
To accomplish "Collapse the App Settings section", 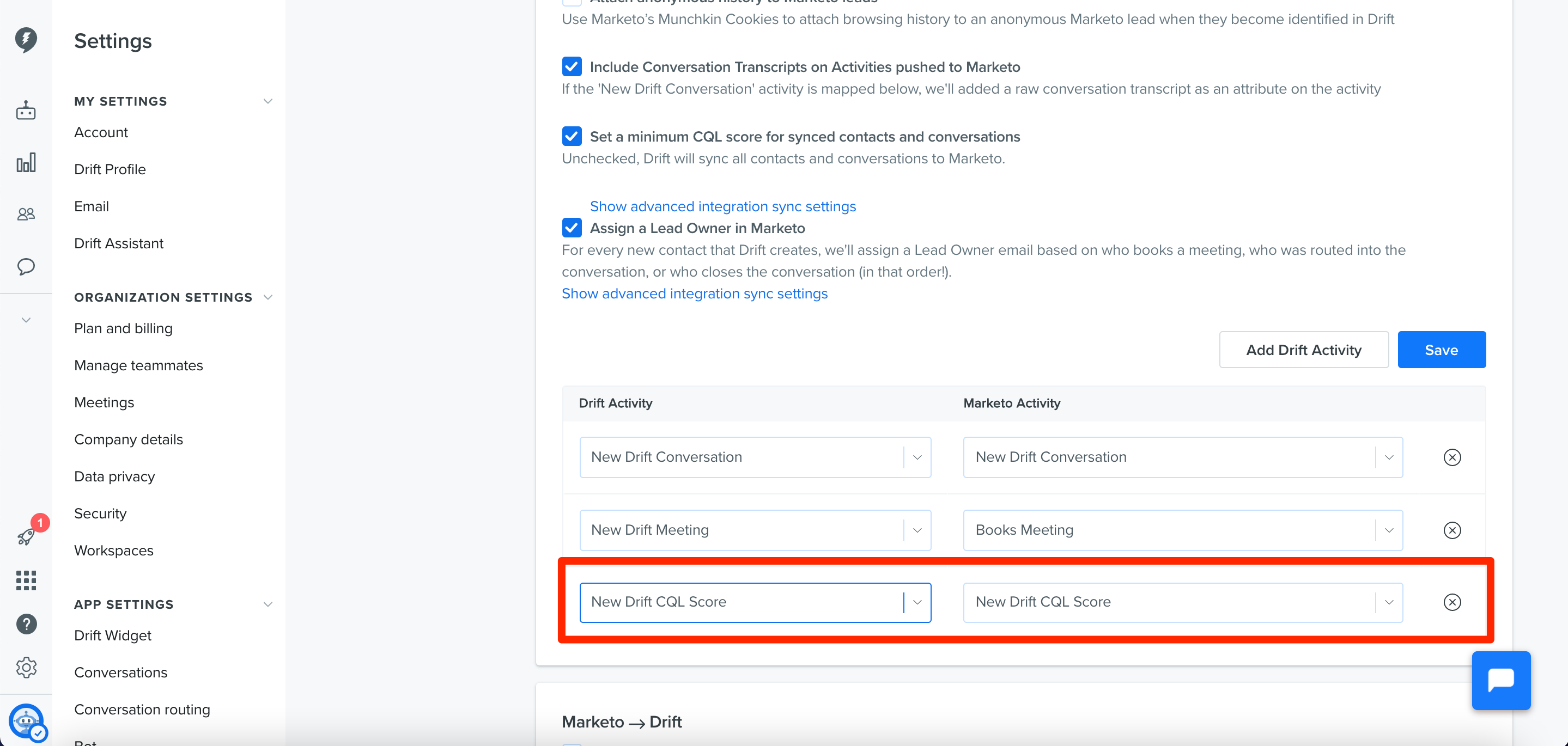I will tap(268, 604).
